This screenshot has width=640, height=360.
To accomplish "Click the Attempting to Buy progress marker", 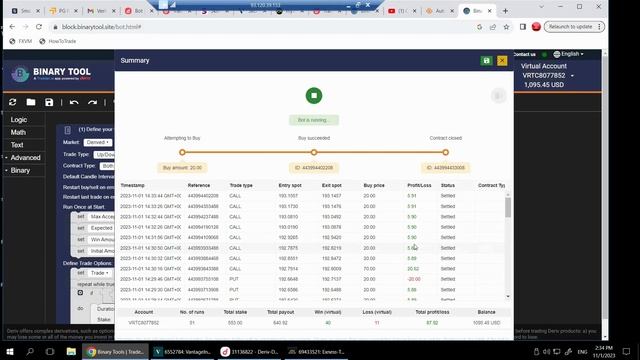I will coord(182,152).
